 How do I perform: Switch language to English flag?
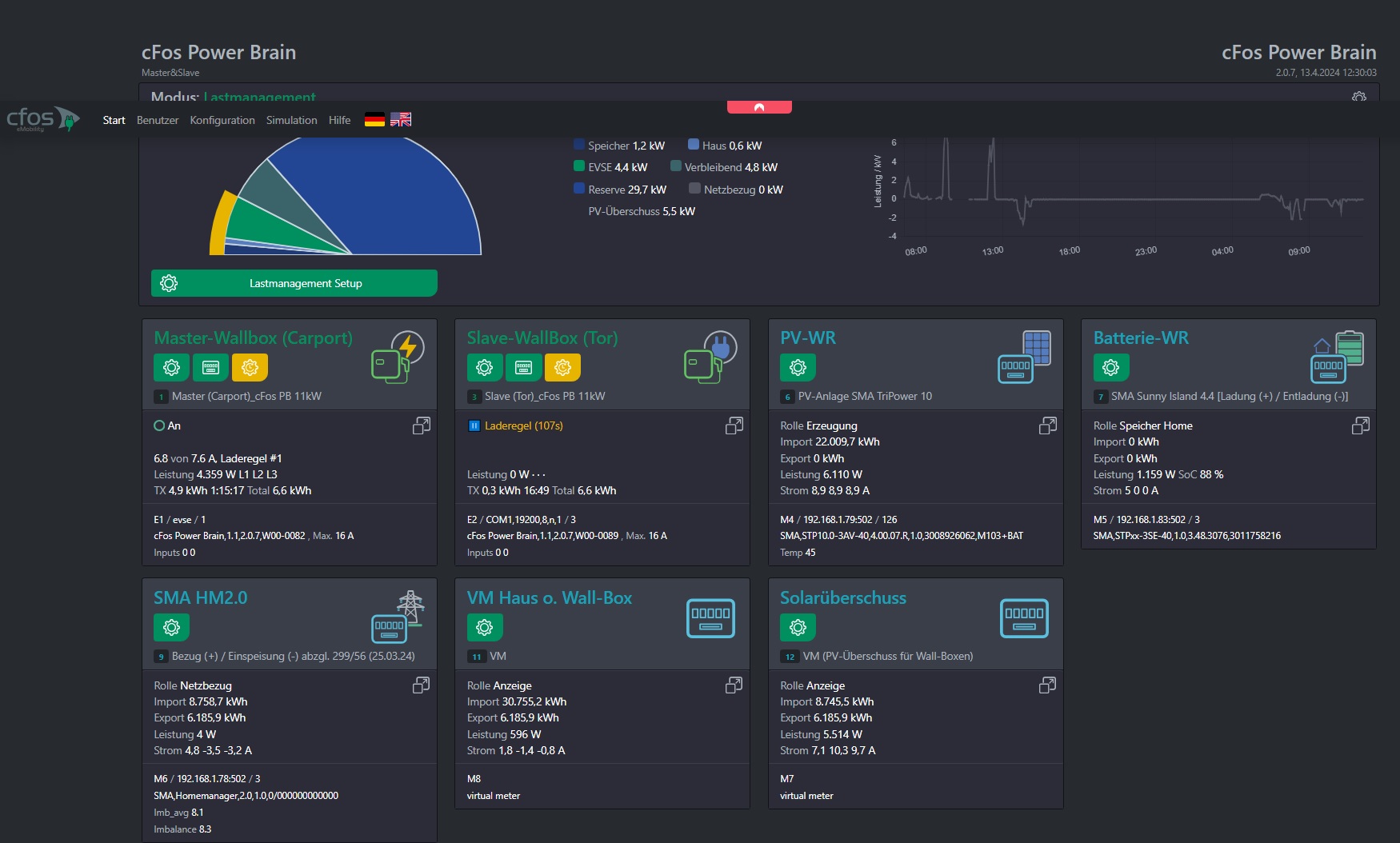[x=401, y=120]
